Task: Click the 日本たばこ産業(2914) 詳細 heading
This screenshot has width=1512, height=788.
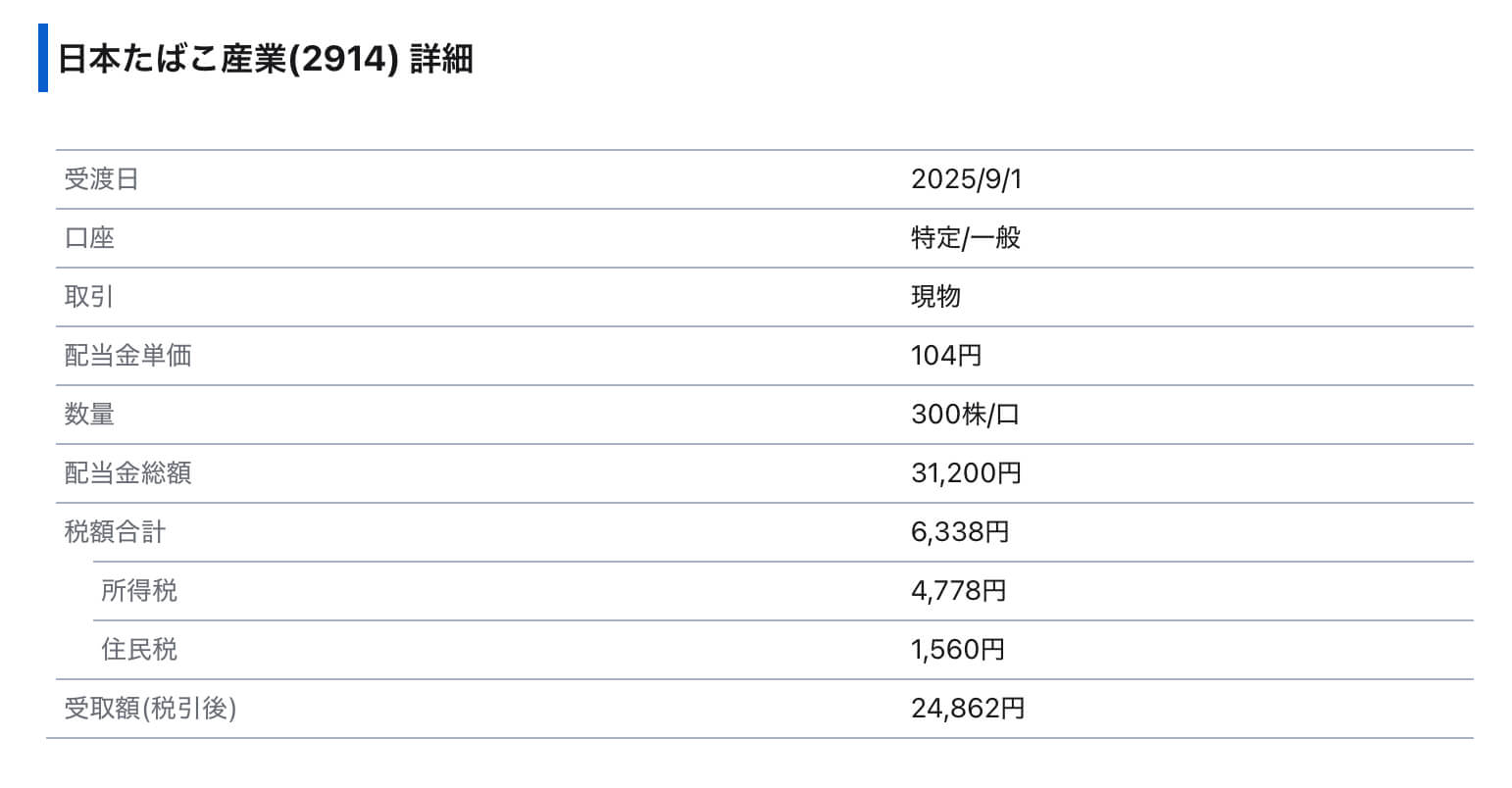Action: [x=266, y=59]
